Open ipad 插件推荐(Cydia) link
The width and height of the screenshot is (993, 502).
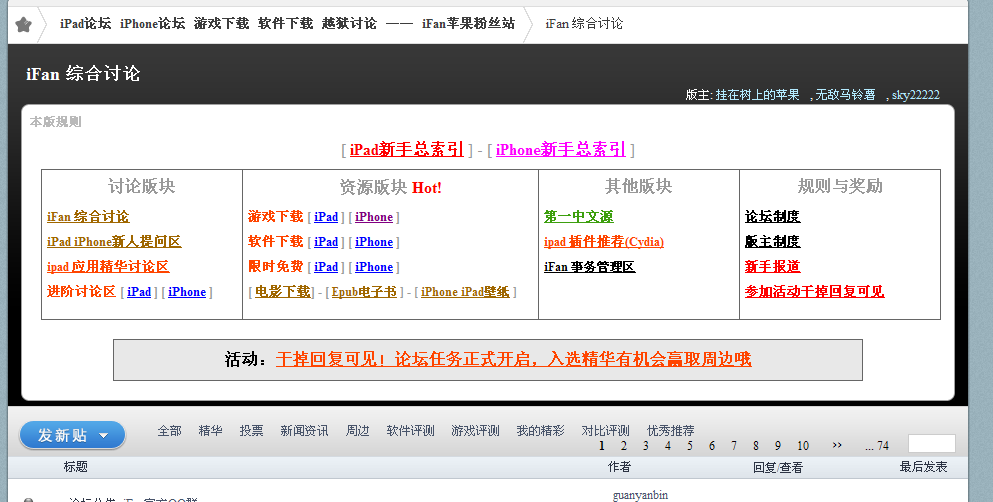pyautogui.click(x=604, y=242)
